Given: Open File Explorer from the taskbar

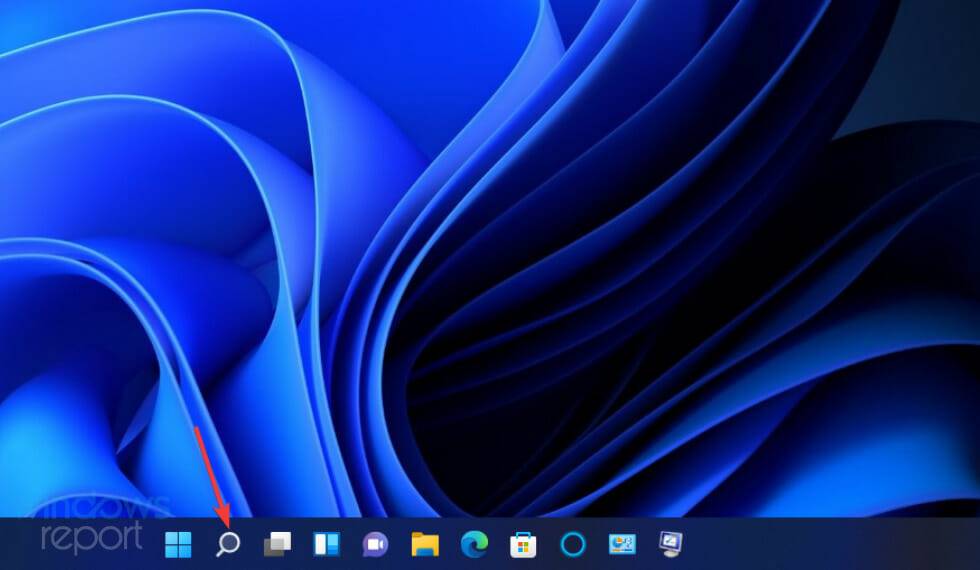Looking at the screenshot, I should (x=425, y=544).
